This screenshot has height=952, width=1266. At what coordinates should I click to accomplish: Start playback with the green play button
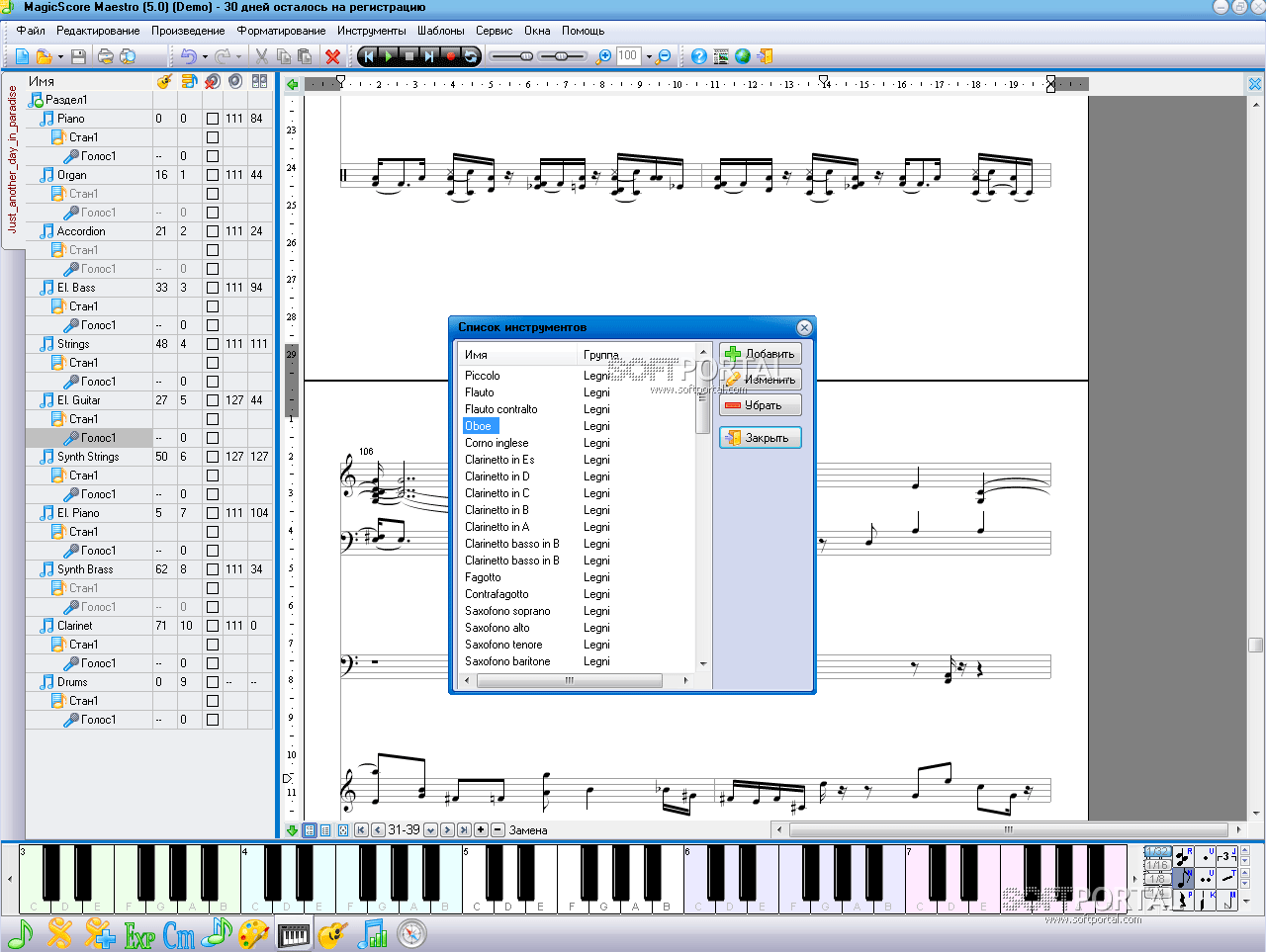click(389, 56)
